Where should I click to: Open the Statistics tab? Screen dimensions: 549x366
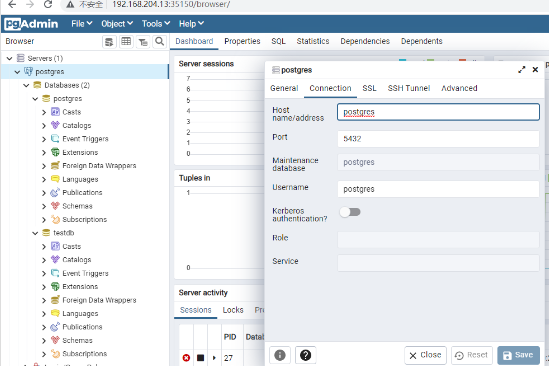tap(313, 41)
